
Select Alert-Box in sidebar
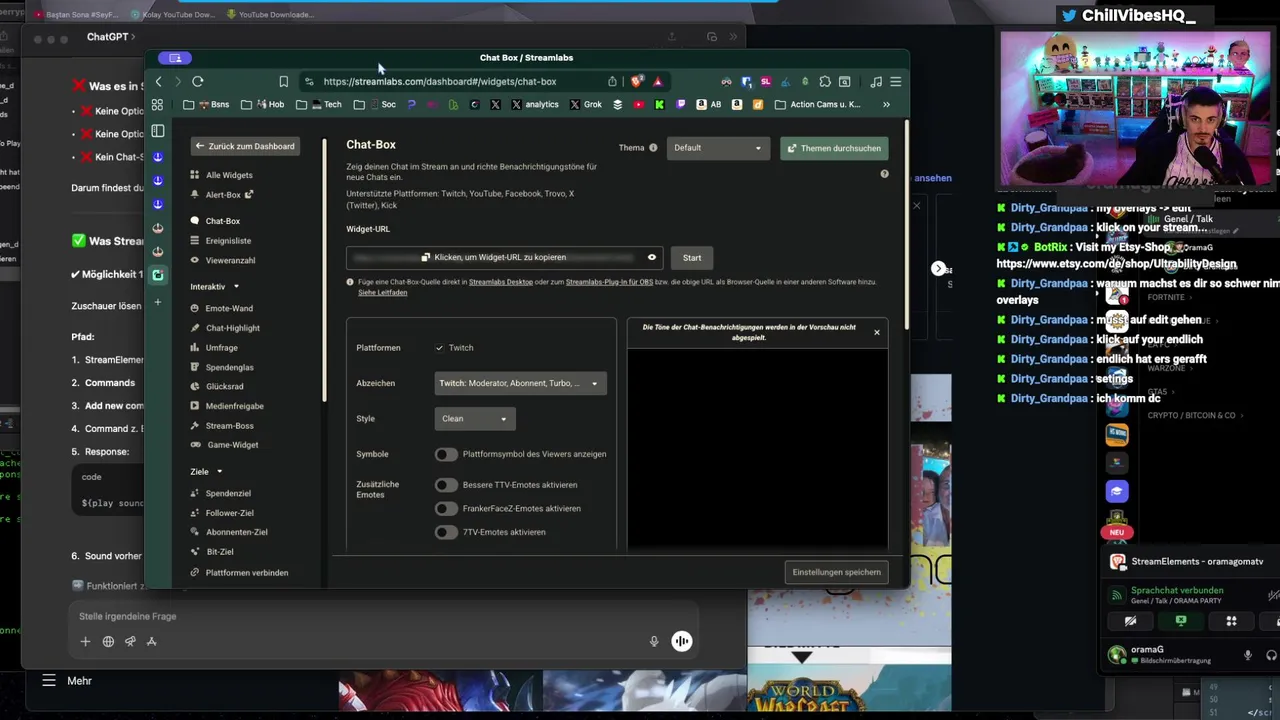(x=222, y=195)
